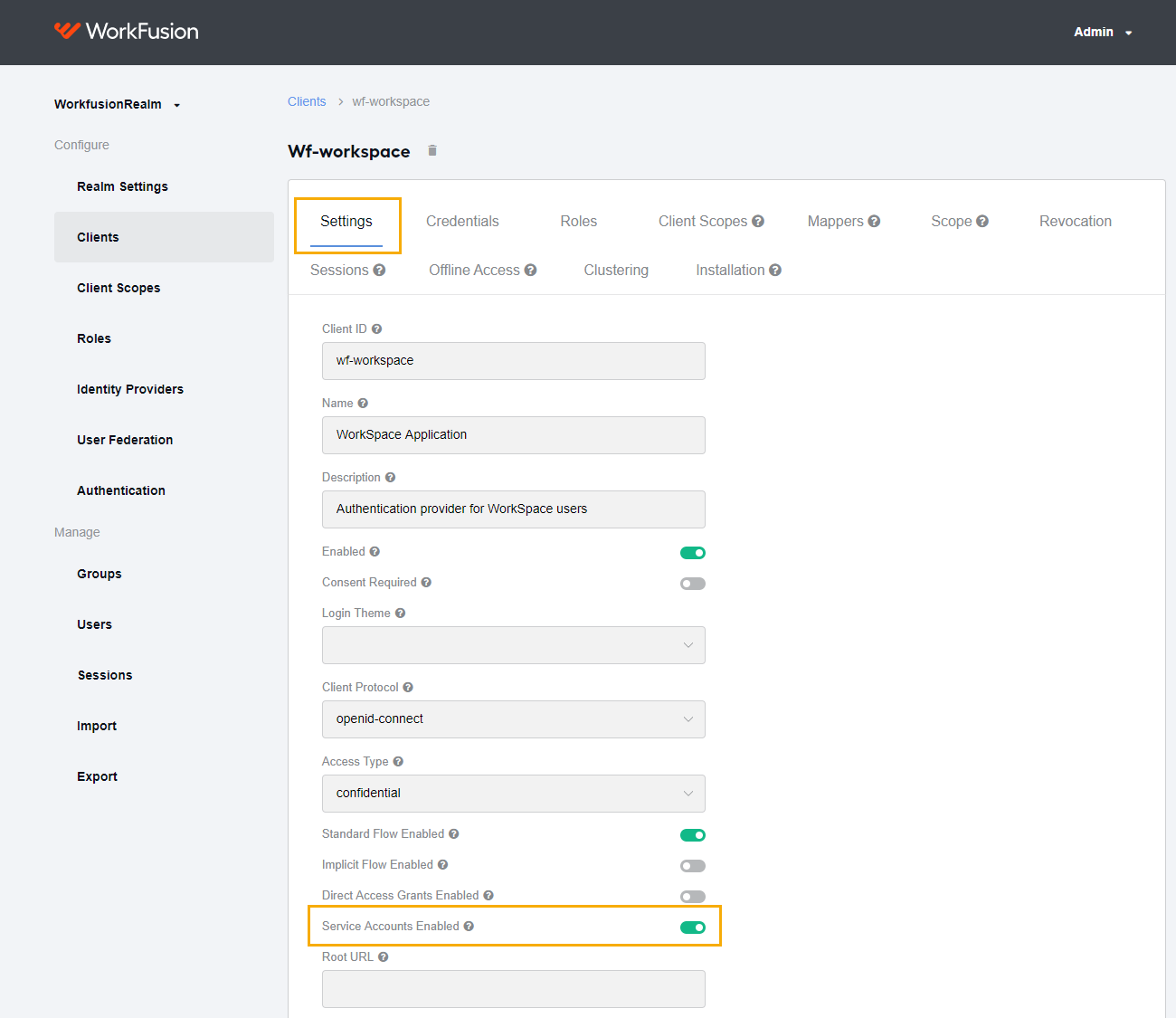Switch to the Mappers tab
Screen dimensions: 1176x1018
click(x=836, y=222)
